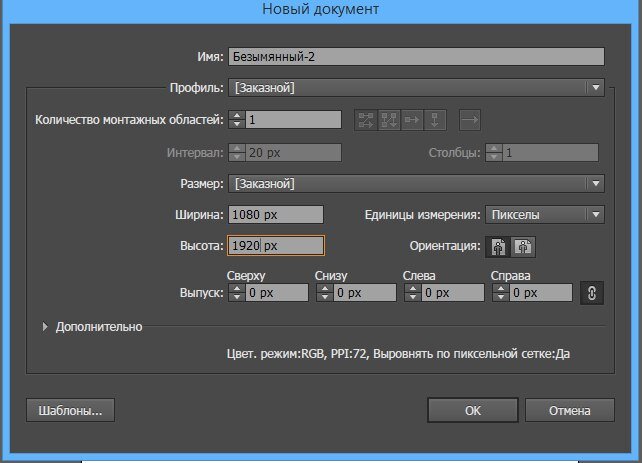Screen dimensions: 642x463
Task: Choose portrait orientation icon
Action: (498, 247)
